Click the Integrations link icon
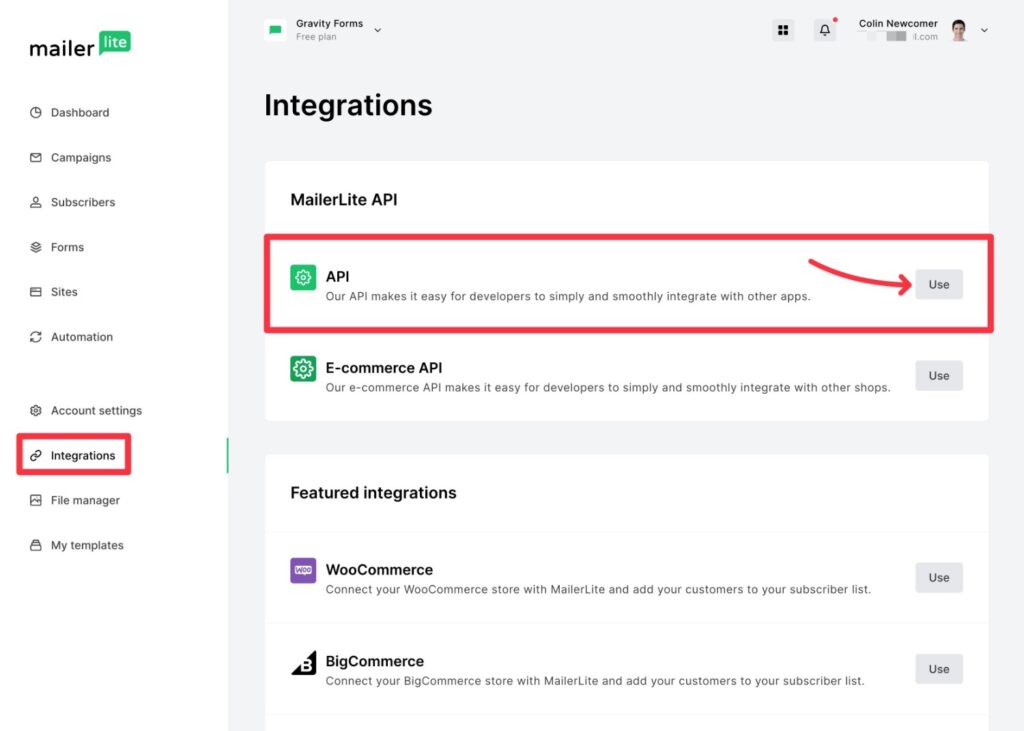Image resolution: width=1024 pixels, height=731 pixels. [x=36, y=455]
